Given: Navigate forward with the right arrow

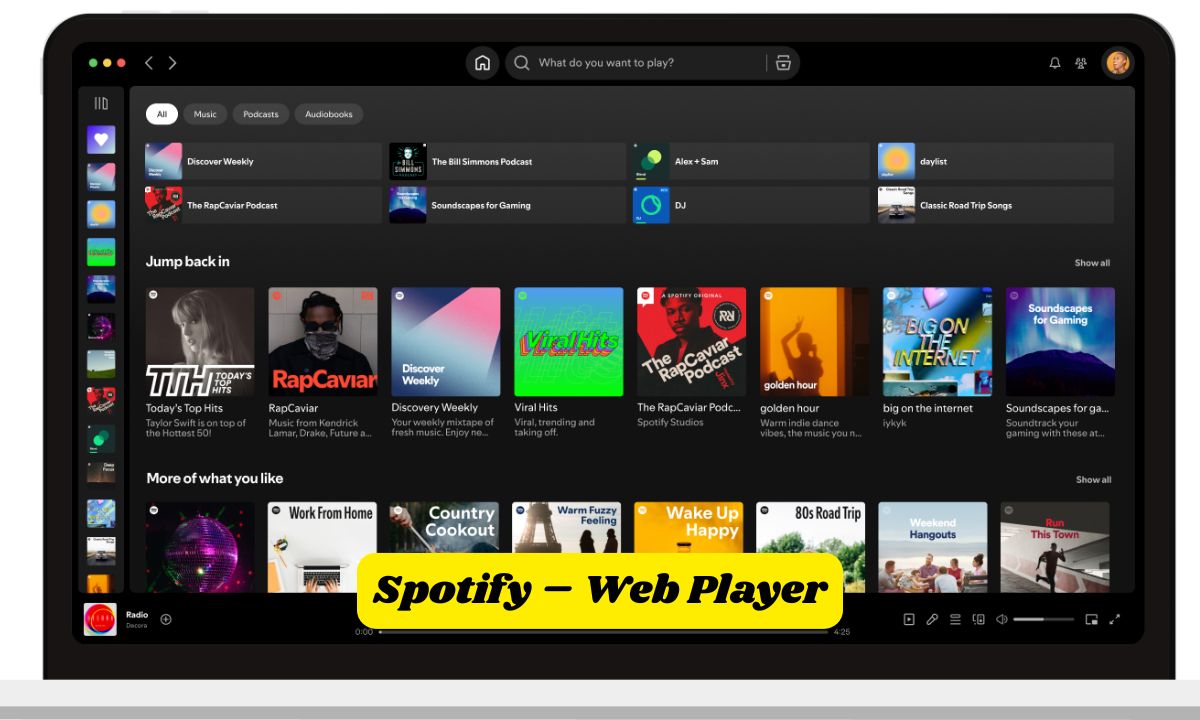Looking at the screenshot, I should (172, 63).
